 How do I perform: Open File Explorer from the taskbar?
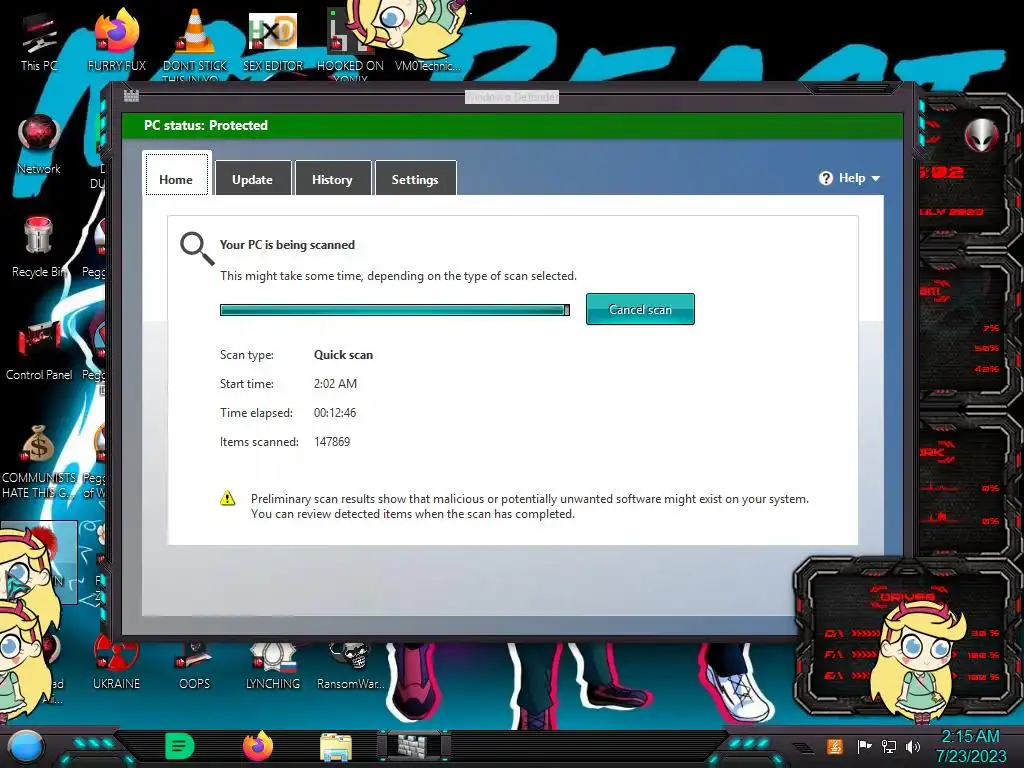tap(336, 748)
